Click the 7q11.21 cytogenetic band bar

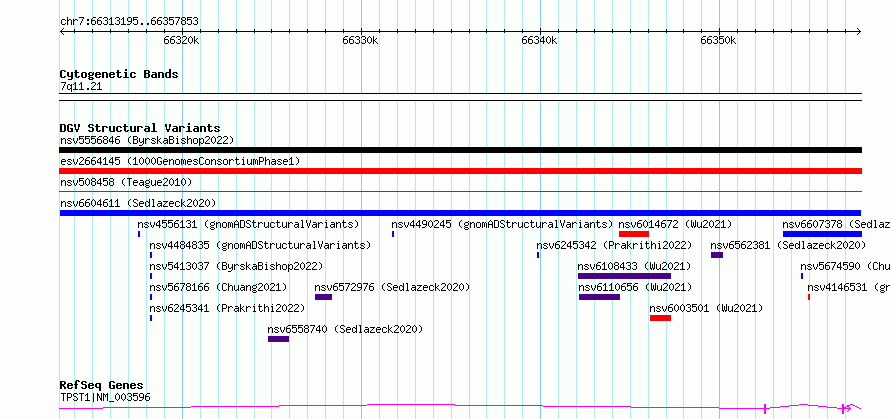pyautogui.click(x=460, y=97)
